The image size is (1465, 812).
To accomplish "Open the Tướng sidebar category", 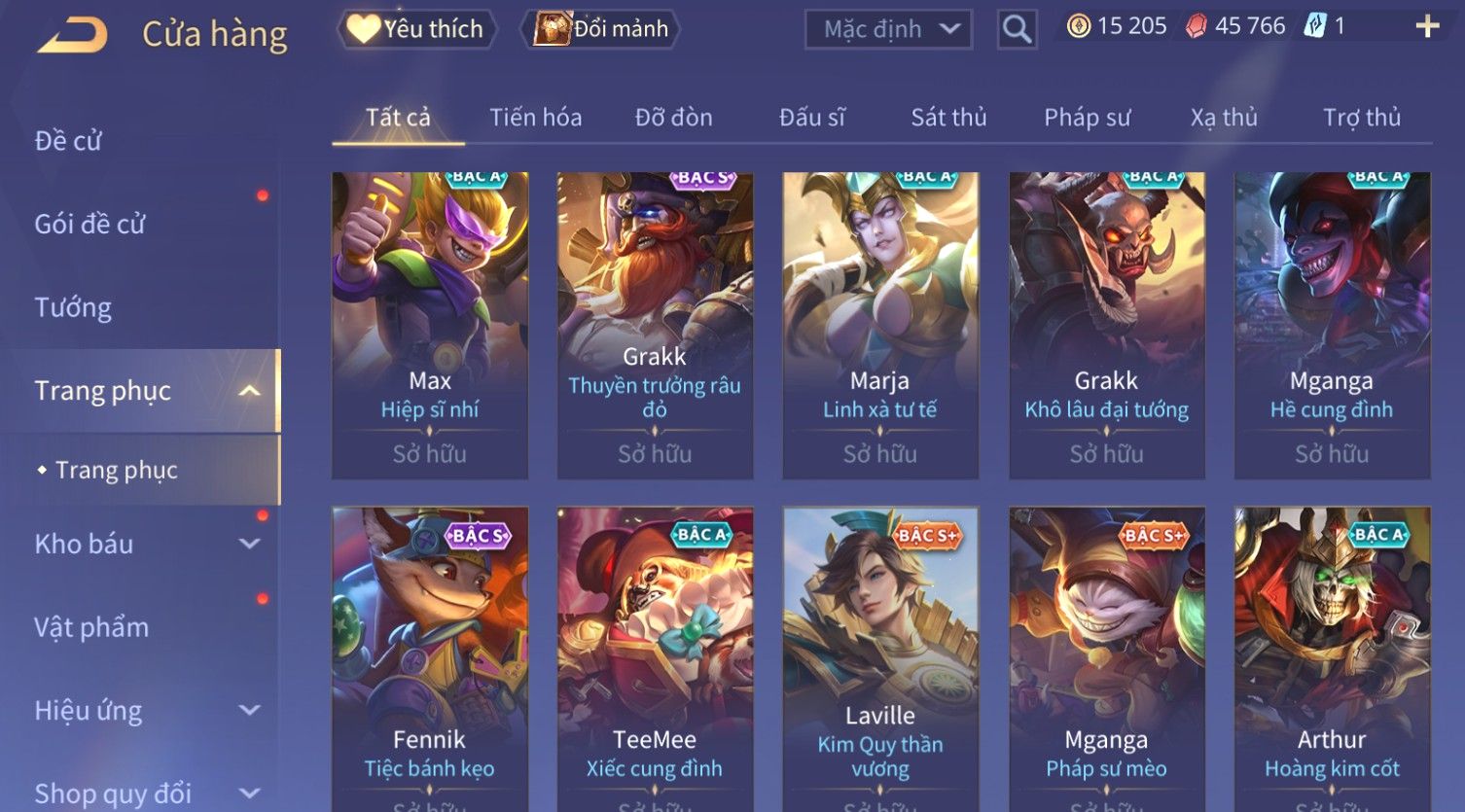I will pos(73,307).
